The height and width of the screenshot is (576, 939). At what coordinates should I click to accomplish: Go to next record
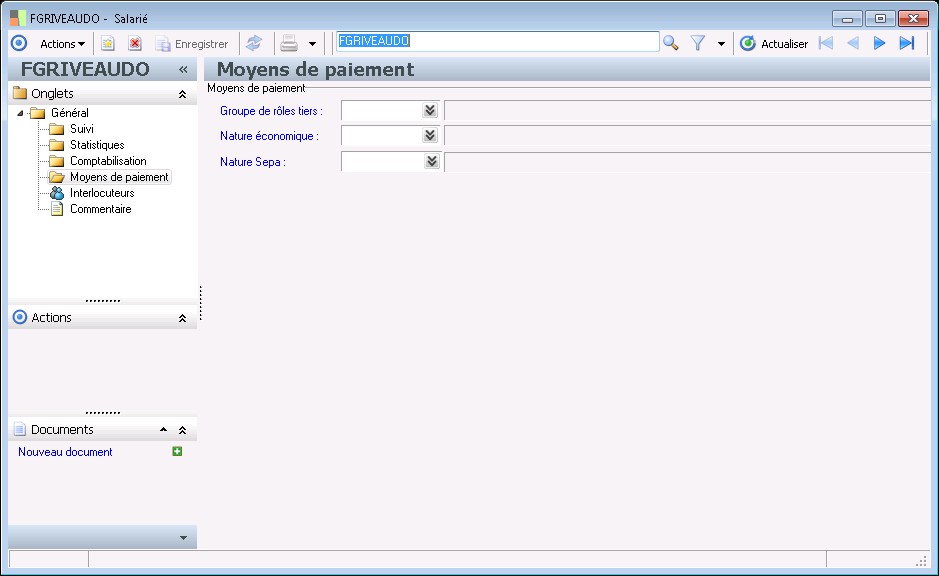(879, 43)
